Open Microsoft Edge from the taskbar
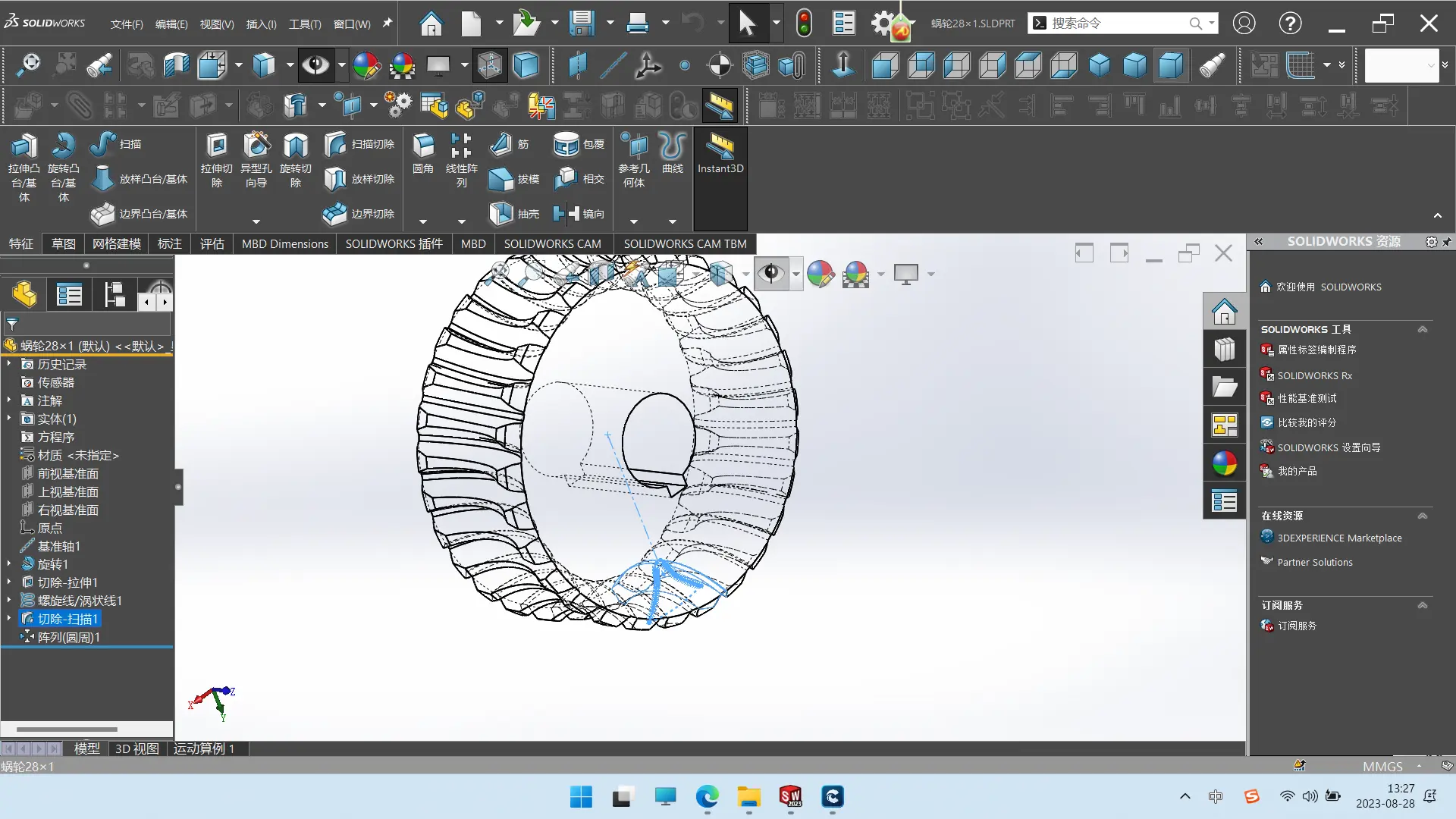The height and width of the screenshot is (819, 1456). point(707,796)
